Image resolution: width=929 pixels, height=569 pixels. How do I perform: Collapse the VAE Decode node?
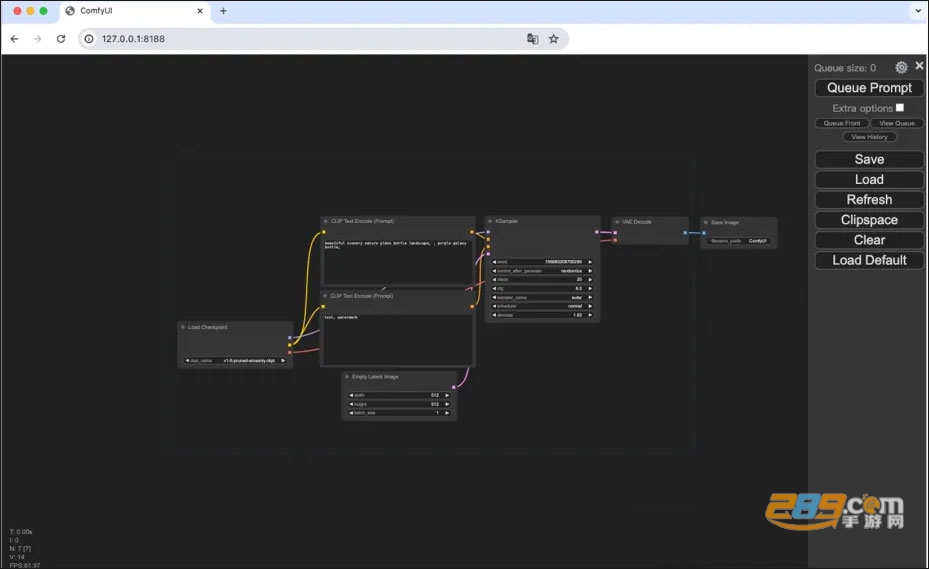pyautogui.click(x=617, y=222)
